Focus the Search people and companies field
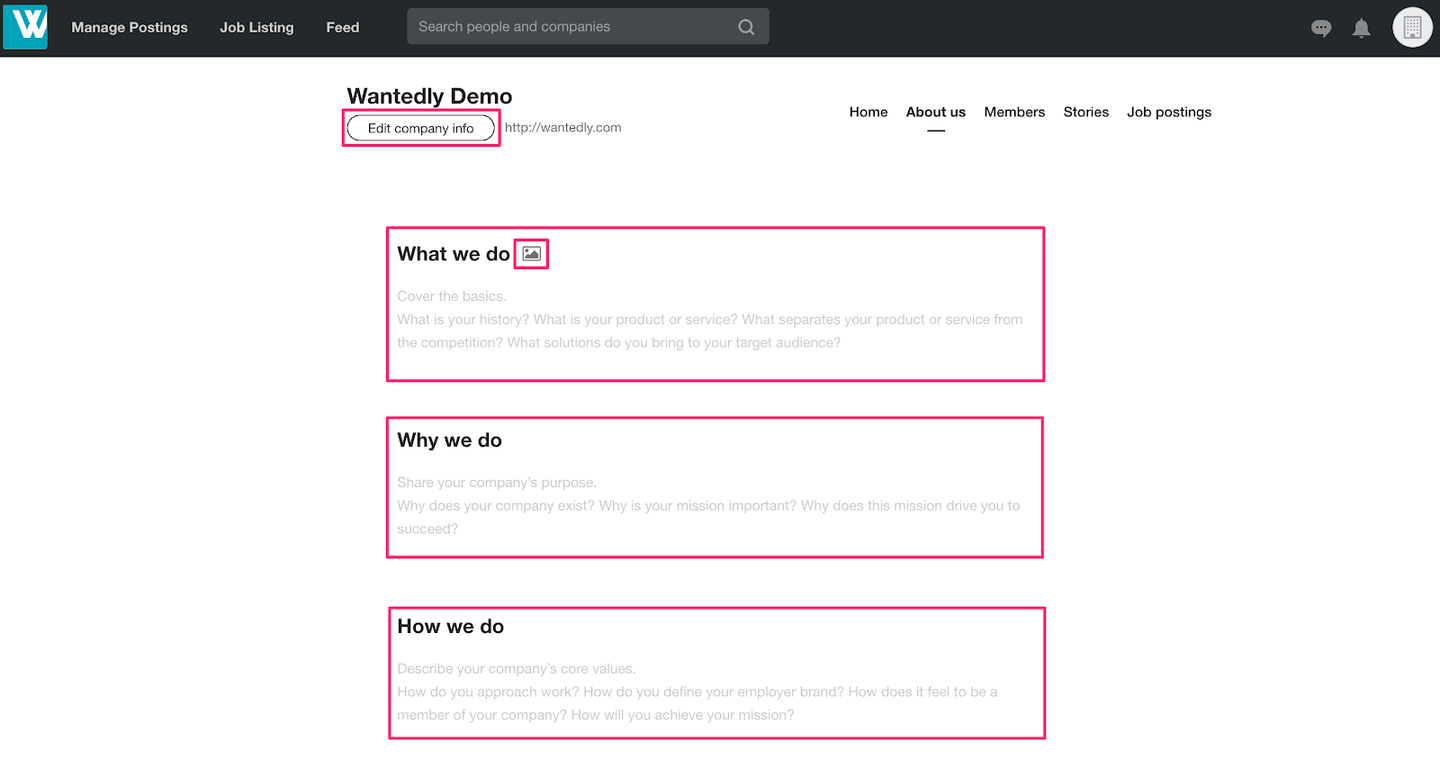The width and height of the screenshot is (1440, 769). coord(588,27)
